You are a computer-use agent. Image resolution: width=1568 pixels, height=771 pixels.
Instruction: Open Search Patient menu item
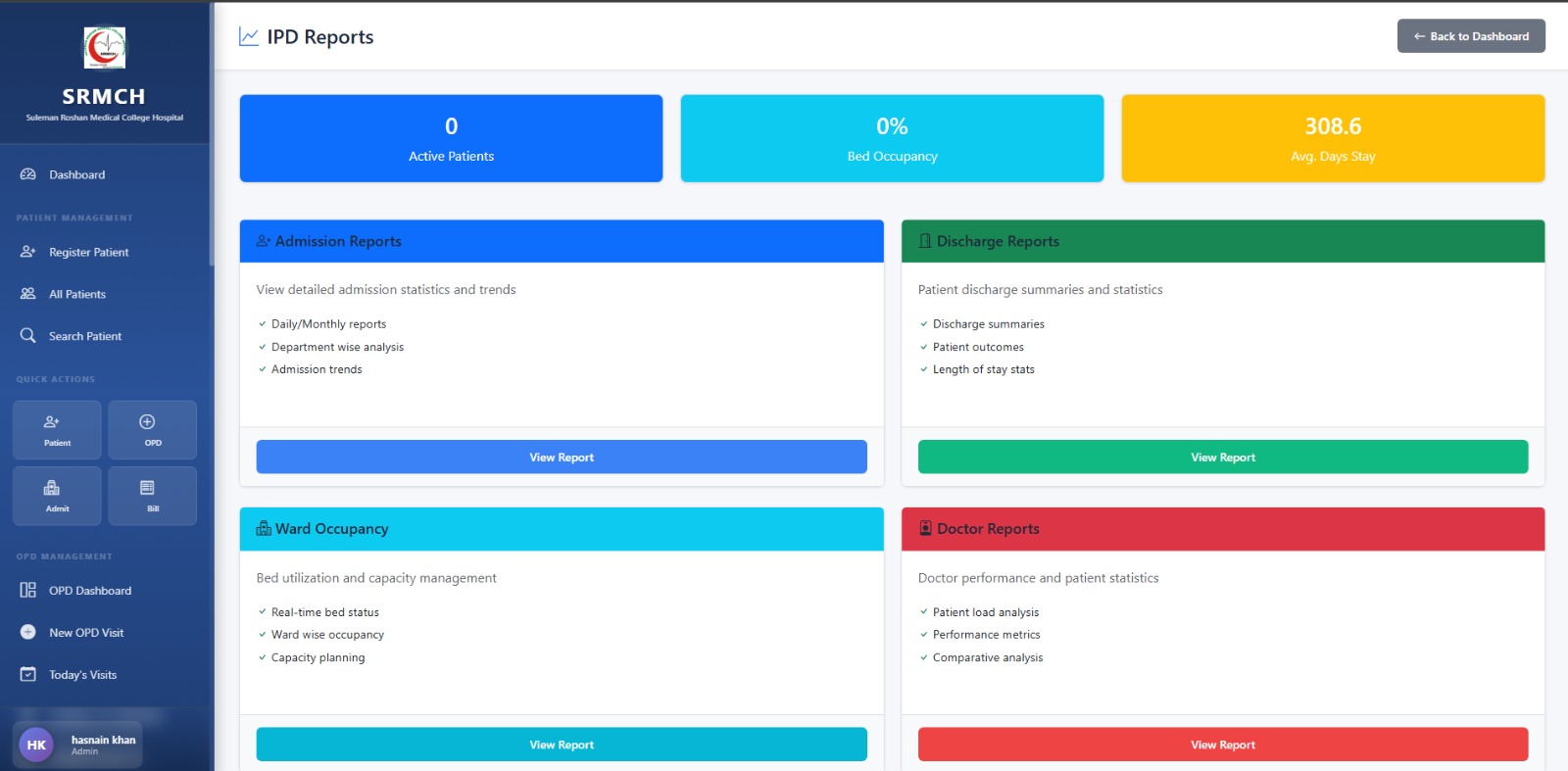(105, 336)
